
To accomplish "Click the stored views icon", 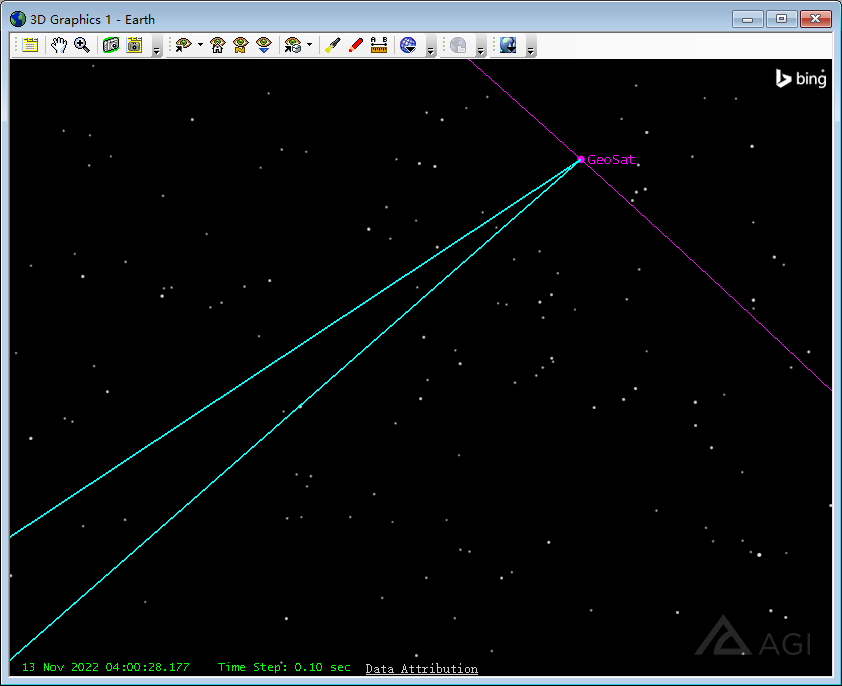I will (292, 45).
